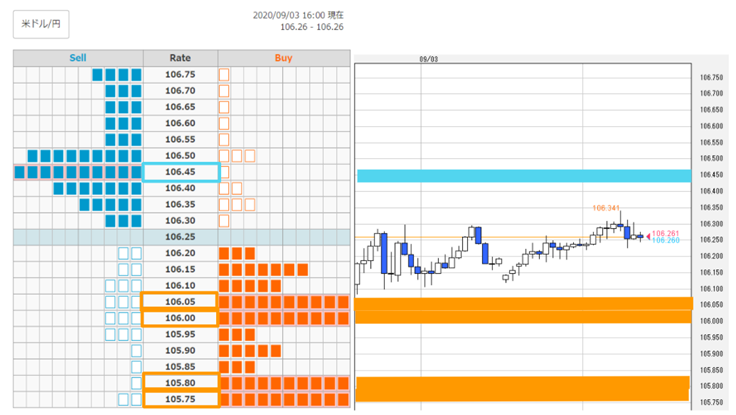The width and height of the screenshot is (736, 415).
Task: Click the current 106.25 rate row
Action: (182, 237)
